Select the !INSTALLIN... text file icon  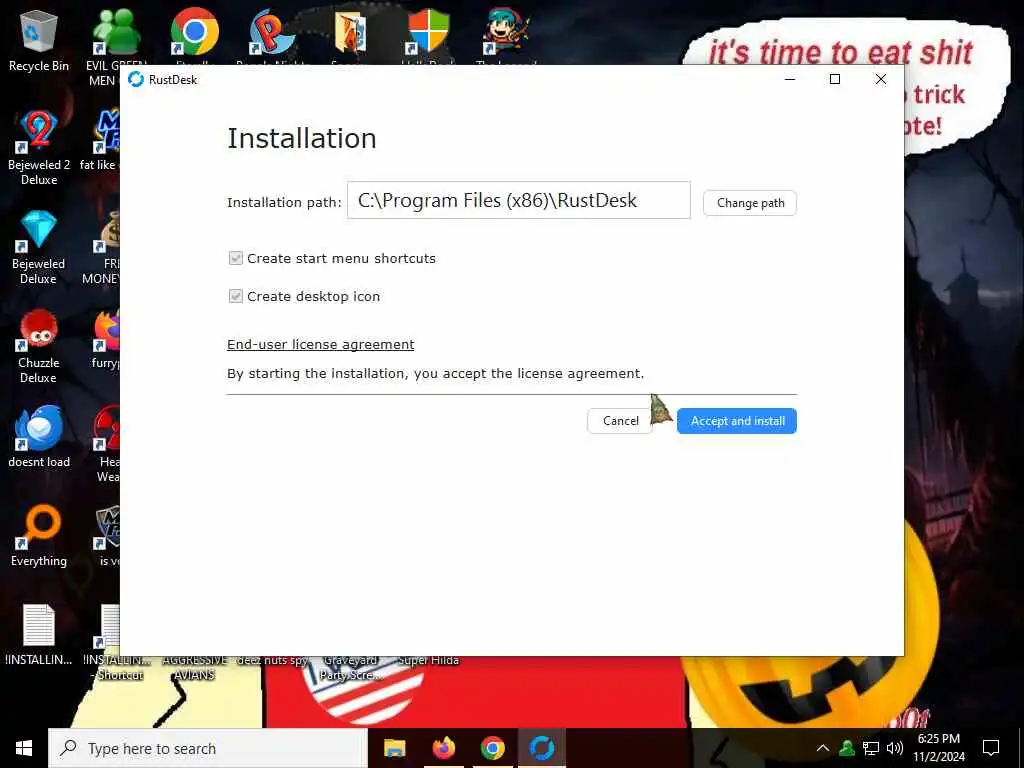click(x=39, y=635)
